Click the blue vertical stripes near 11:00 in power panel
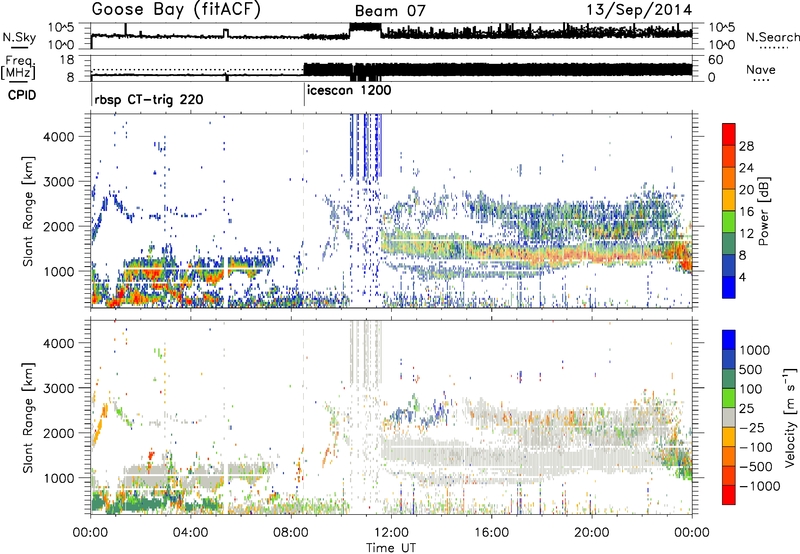This screenshot has width=800, height=554. (365, 145)
